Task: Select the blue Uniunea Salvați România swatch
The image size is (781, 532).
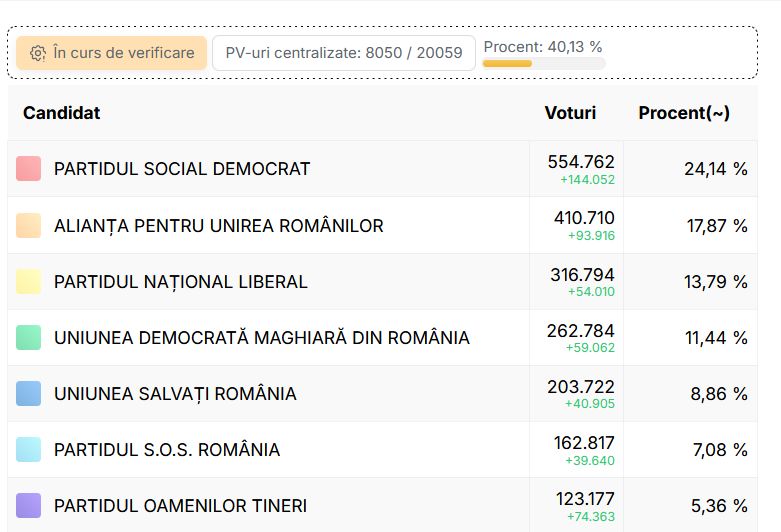Action: [x=28, y=394]
